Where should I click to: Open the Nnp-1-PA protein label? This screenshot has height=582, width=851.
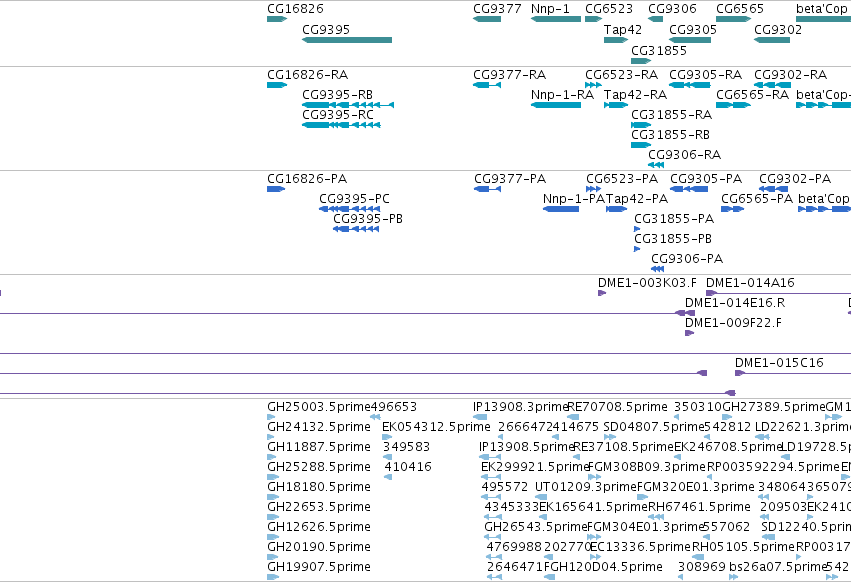coord(574,199)
